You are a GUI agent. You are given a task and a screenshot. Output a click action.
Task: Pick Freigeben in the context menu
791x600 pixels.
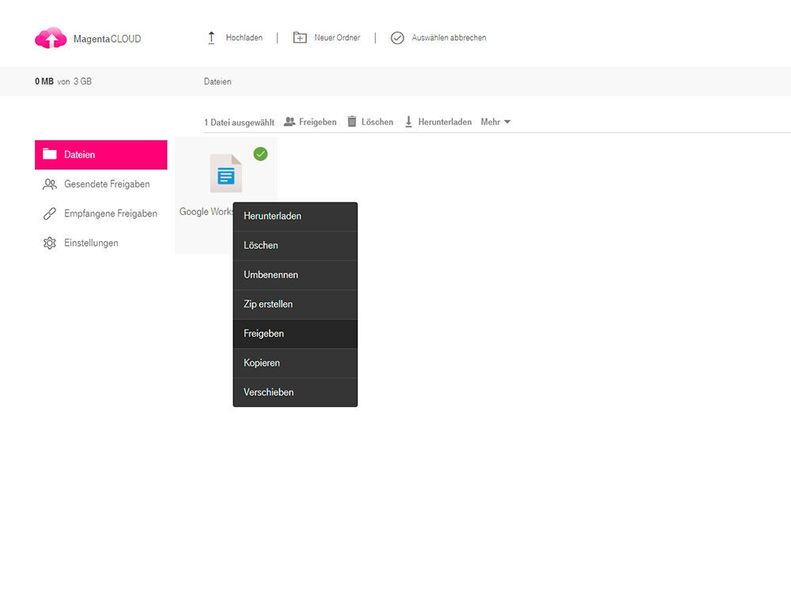pyautogui.click(x=295, y=334)
